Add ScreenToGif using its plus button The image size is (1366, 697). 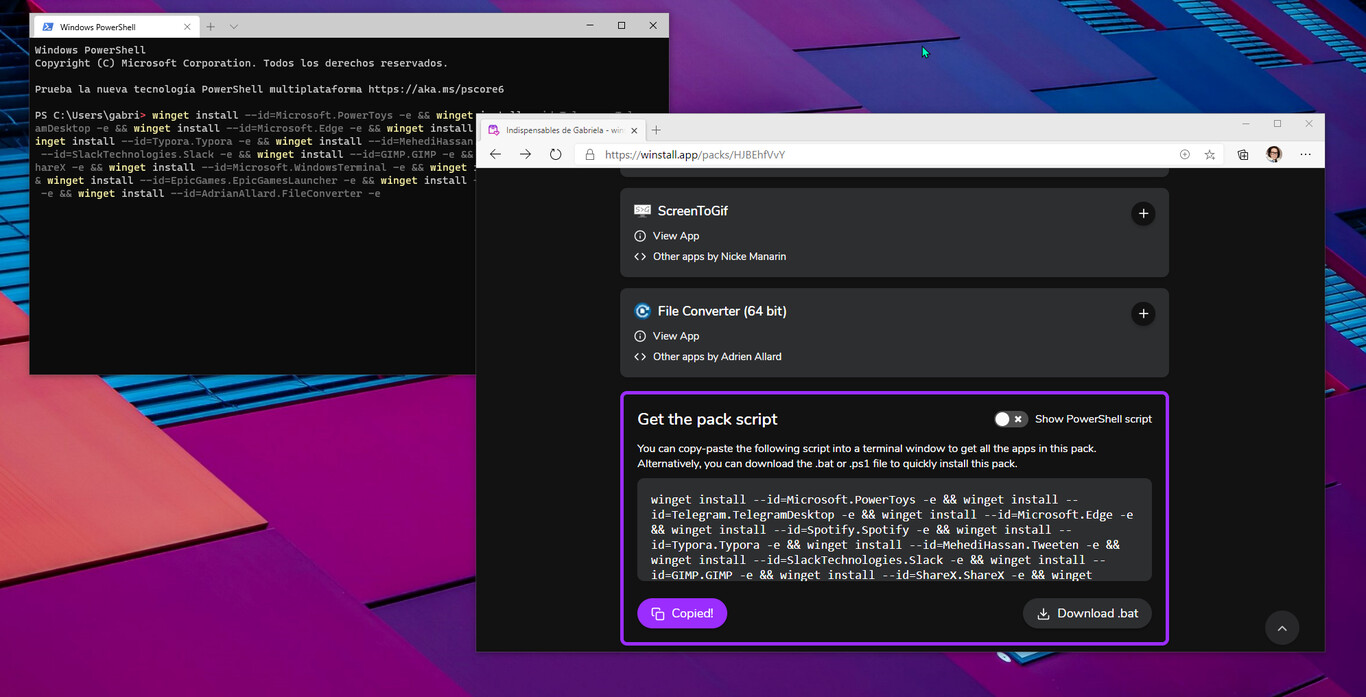pos(1143,213)
